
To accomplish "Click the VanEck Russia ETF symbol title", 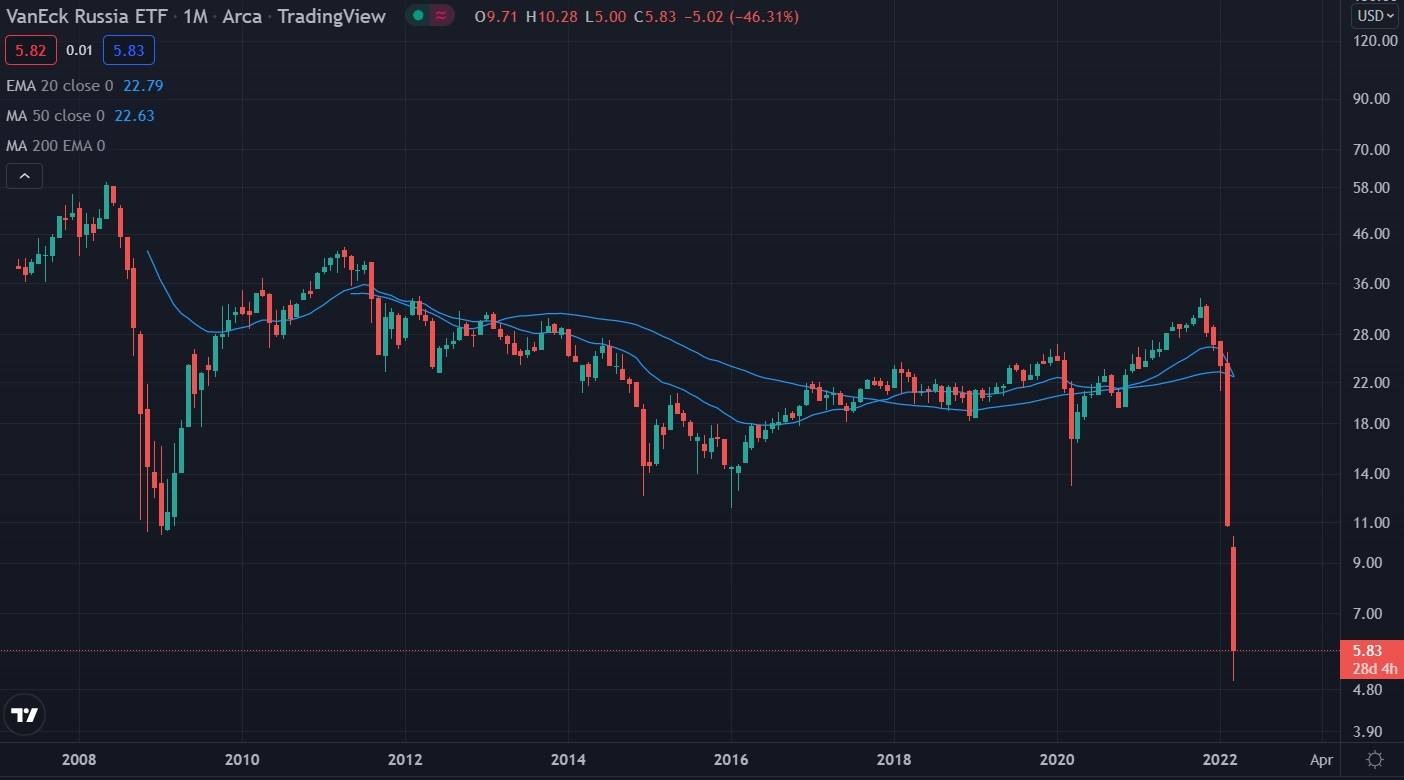I will (84, 17).
